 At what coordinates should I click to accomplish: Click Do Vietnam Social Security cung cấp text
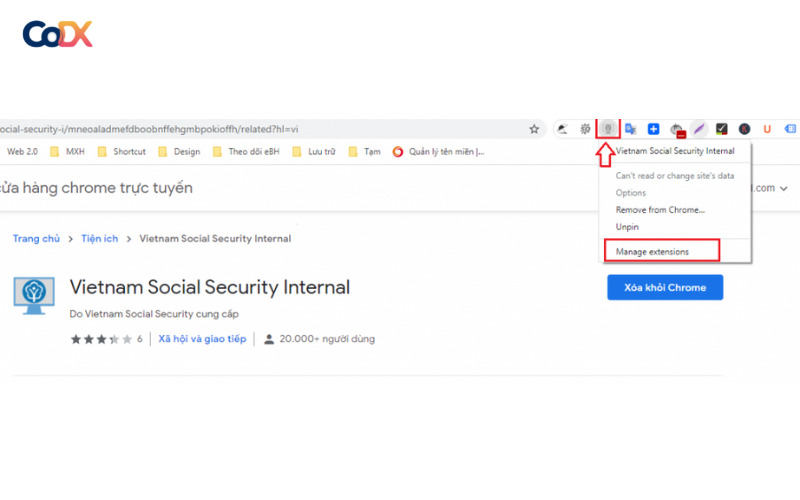coord(154,314)
